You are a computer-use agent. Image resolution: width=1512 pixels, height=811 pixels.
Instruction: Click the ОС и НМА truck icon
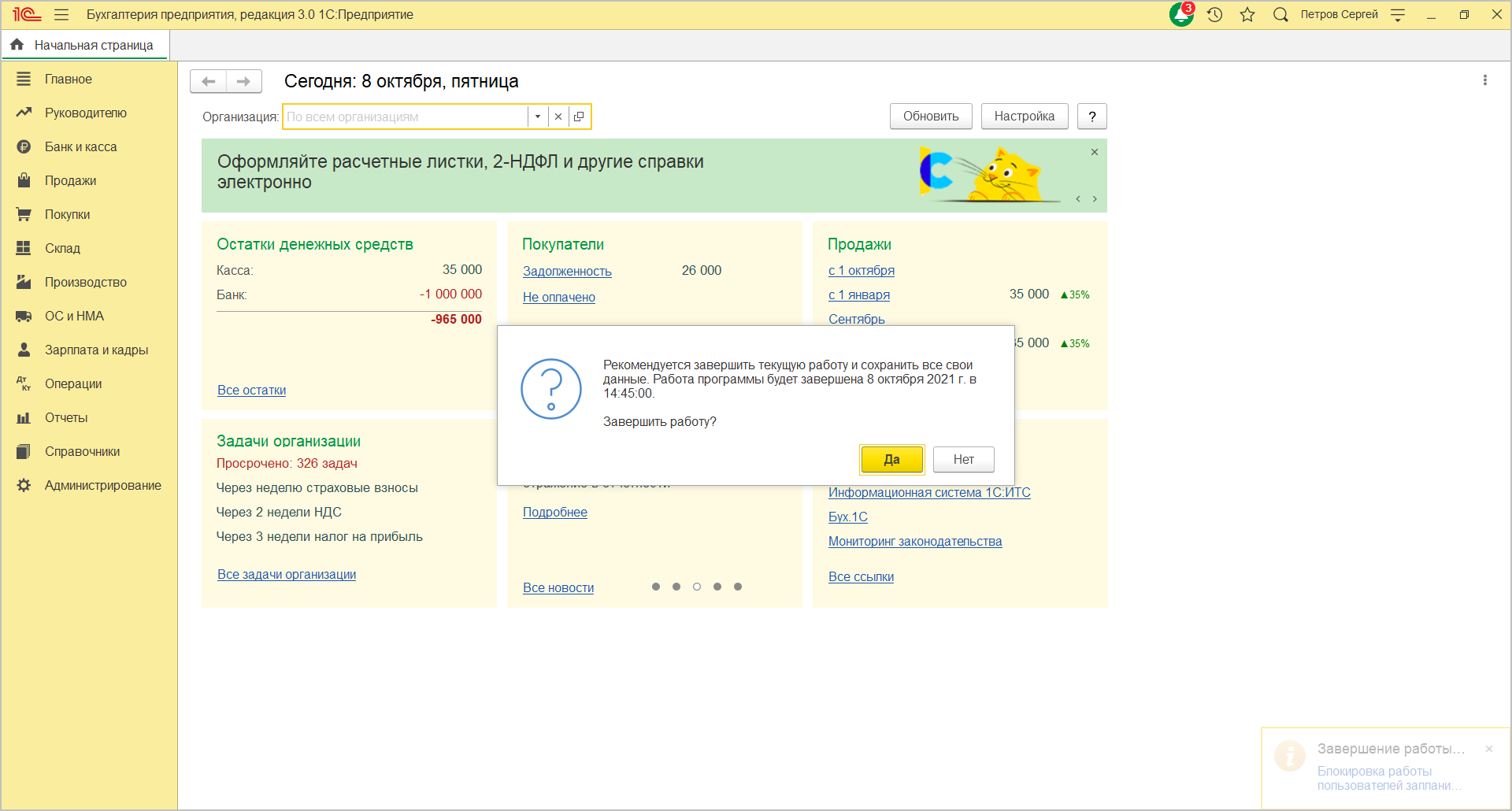tap(24, 316)
